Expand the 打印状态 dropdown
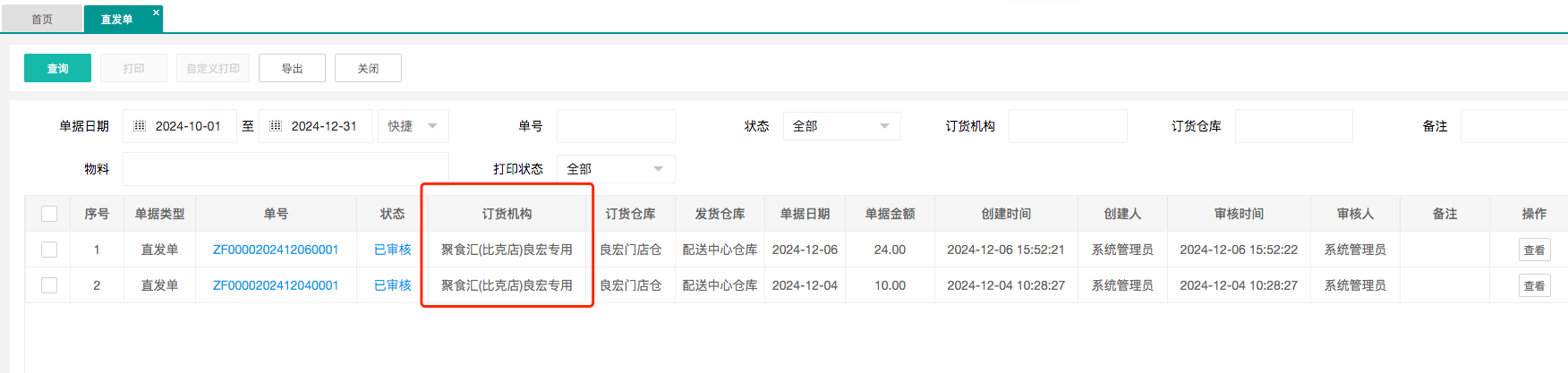This screenshot has width=1568, height=373. coord(616,169)
